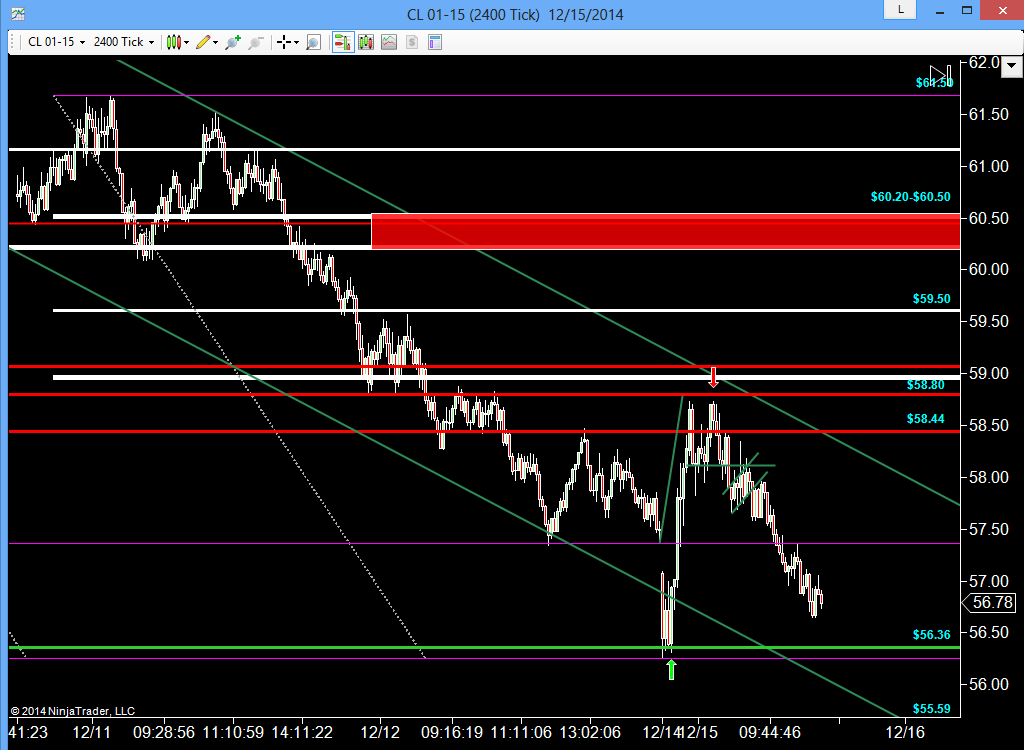Click the zoom in magnifier icon

[x=232, y=42]
